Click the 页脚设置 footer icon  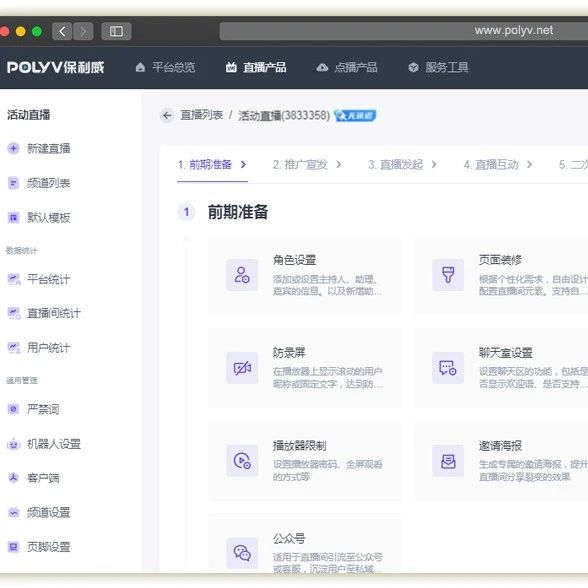14,547
